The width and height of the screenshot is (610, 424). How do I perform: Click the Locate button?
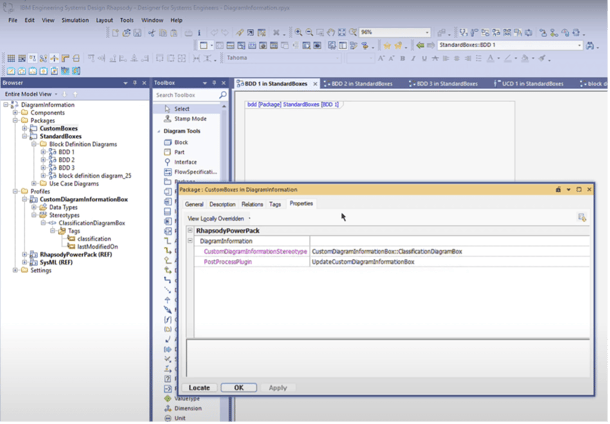199,388
